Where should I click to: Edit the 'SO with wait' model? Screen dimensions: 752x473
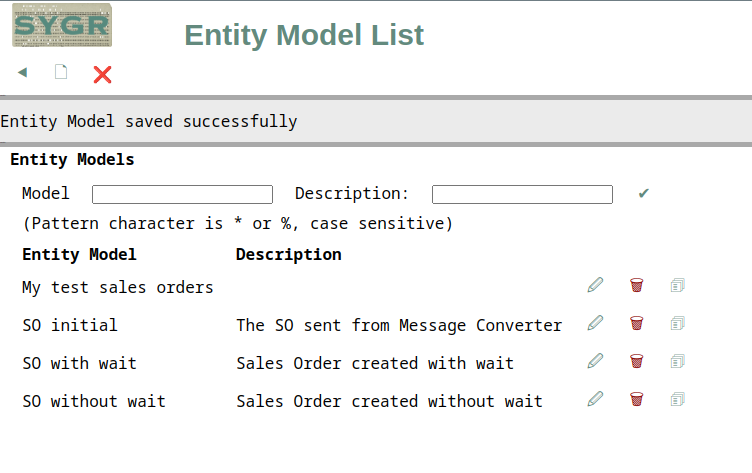[595, 361]
